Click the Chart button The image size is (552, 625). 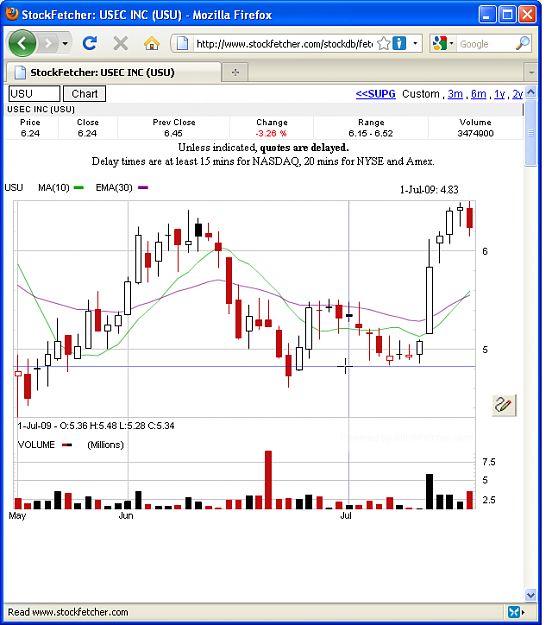click(x=84, y=94)
